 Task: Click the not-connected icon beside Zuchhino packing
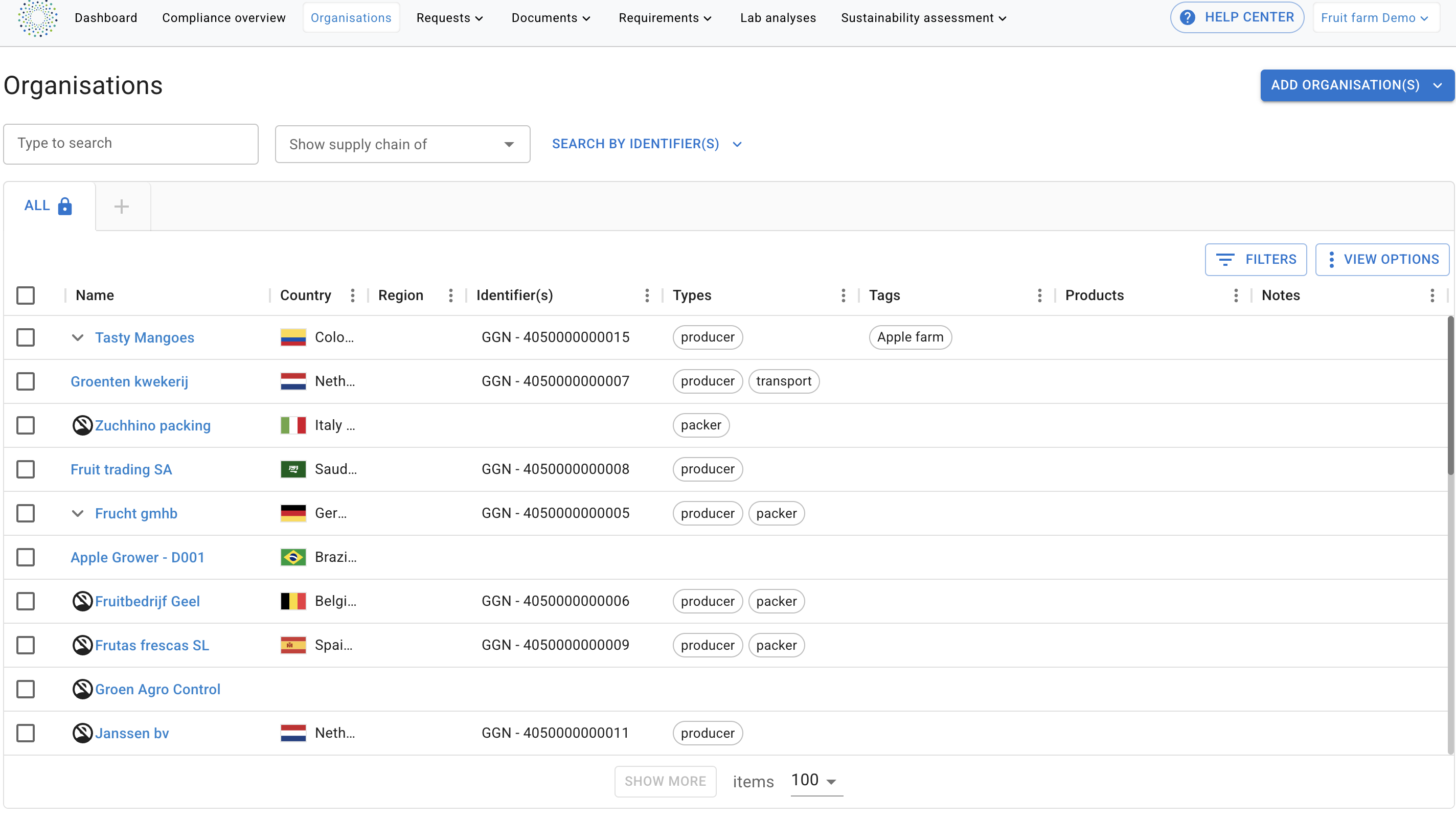tap(82, 425)
